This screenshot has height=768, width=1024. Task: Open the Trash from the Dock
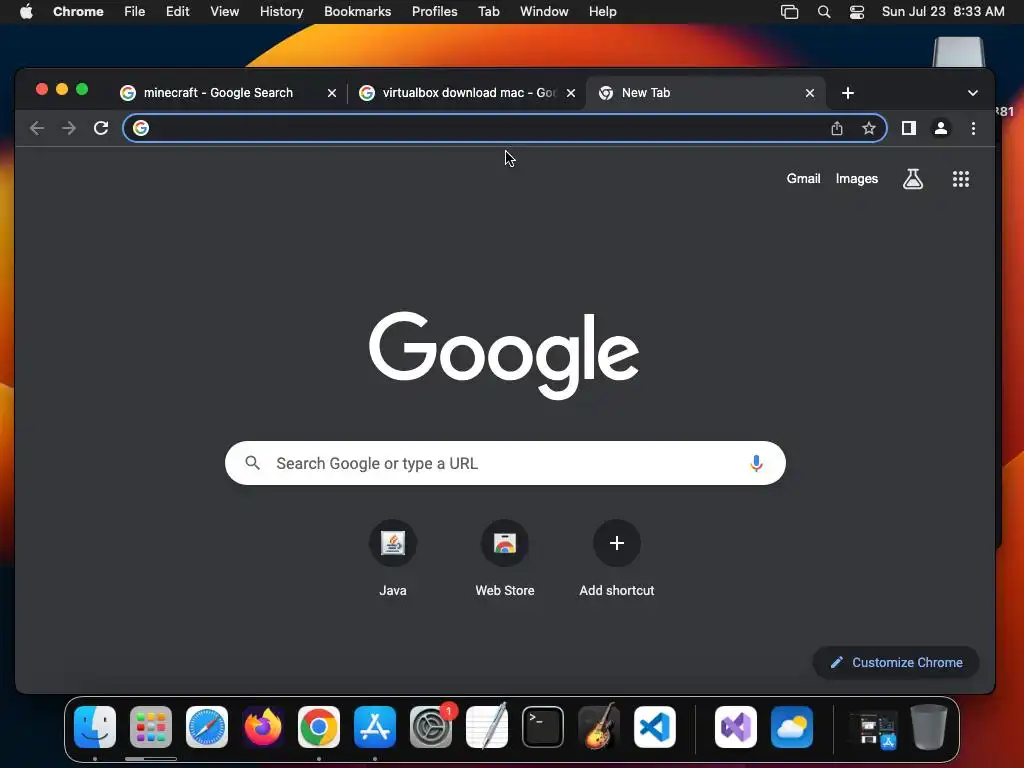[x=929, y=727]
